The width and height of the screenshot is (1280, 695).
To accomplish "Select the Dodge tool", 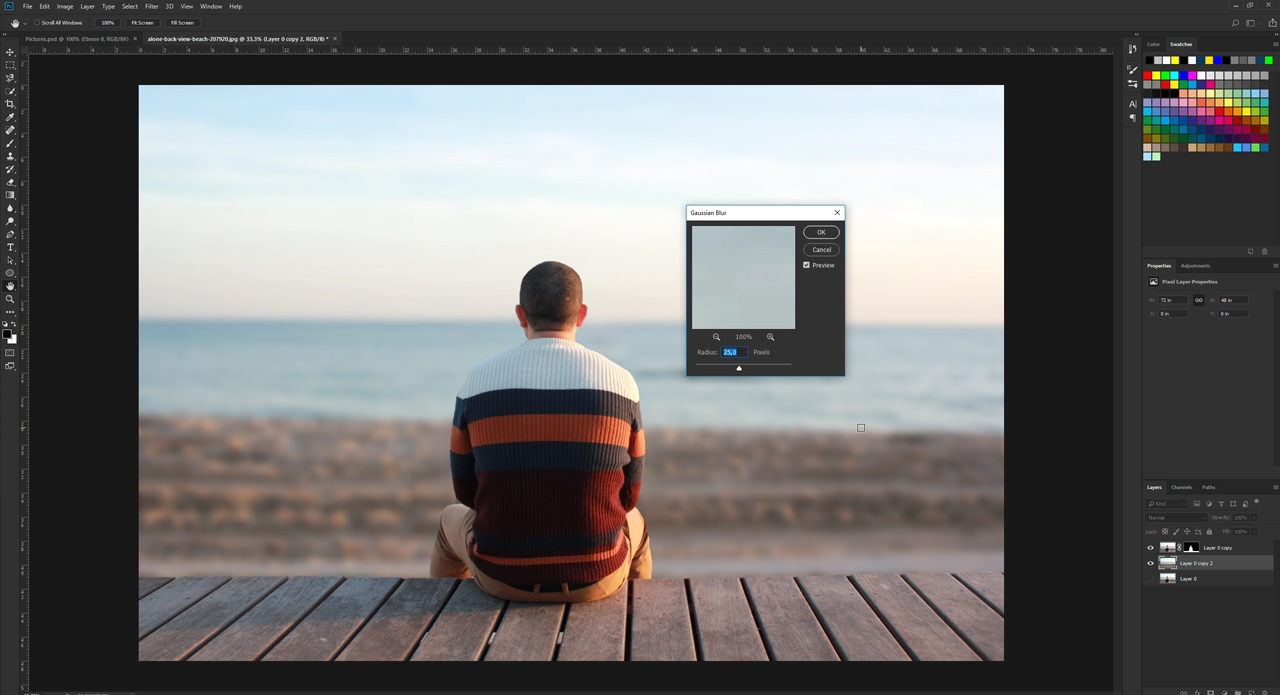I will (x=11, y=221).
